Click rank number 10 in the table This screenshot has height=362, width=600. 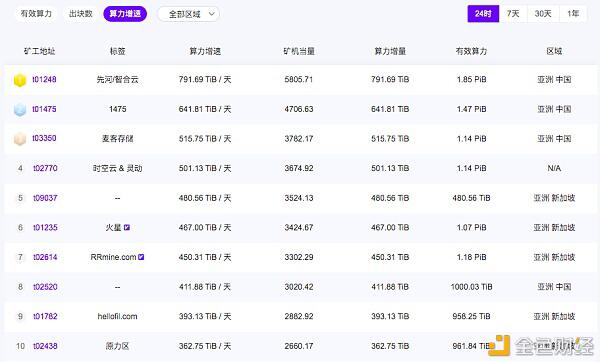point(20,346)
